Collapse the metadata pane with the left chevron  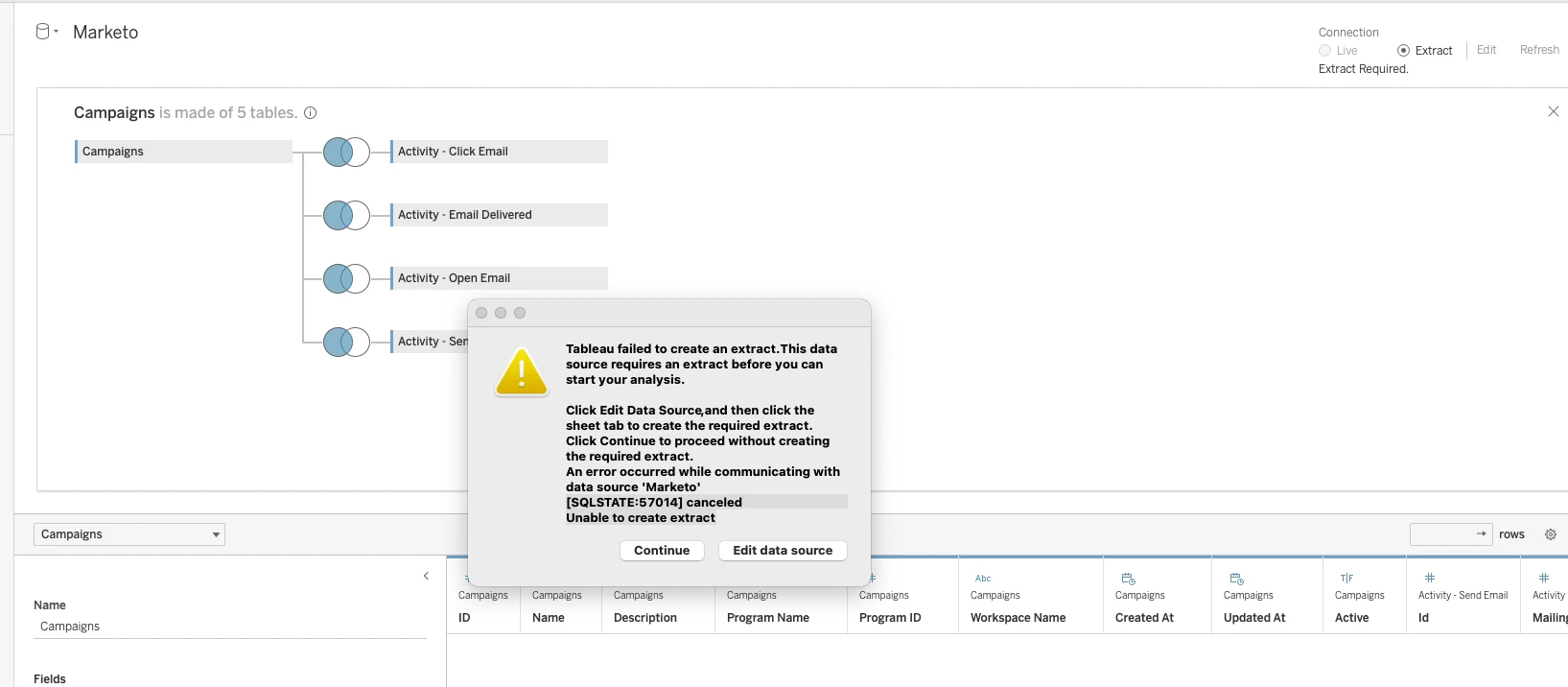pyautogui.click(x=427, y=576)
